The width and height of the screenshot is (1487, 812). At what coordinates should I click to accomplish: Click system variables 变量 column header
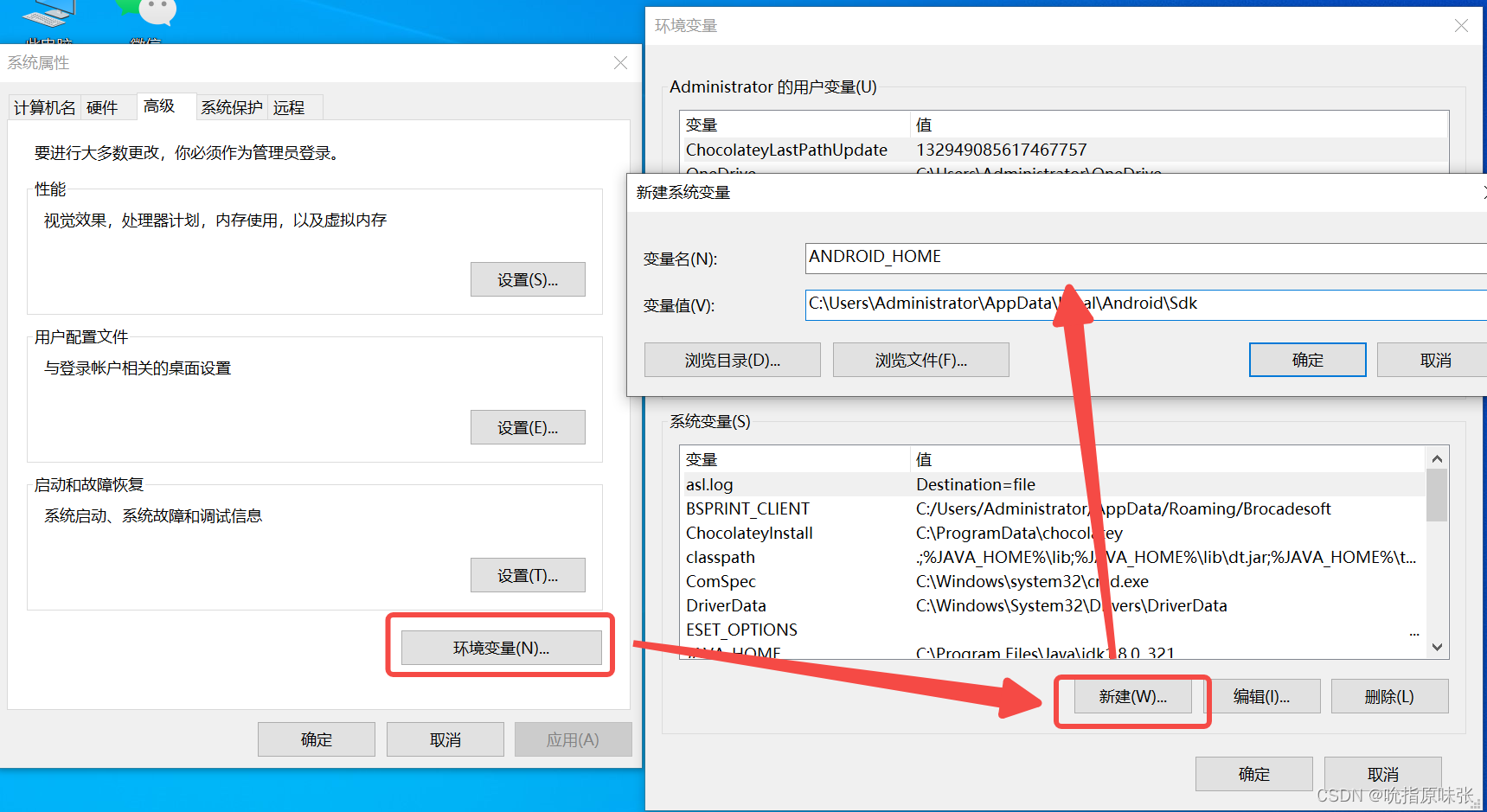[796, 459]
